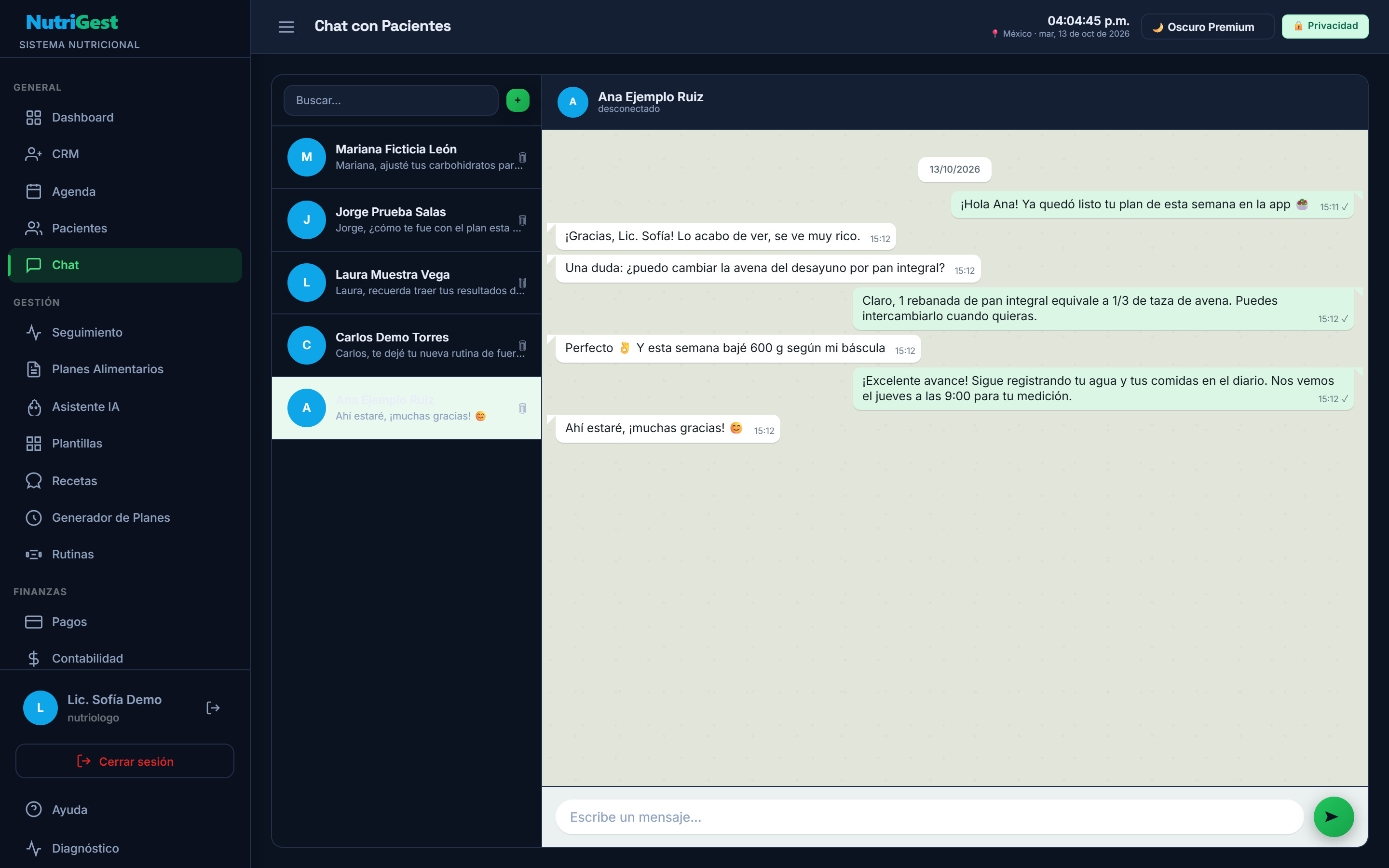Viewport: 1389px width, 868px height.
Task: Click the Buscar search field
Action: (x=391, y=100)
